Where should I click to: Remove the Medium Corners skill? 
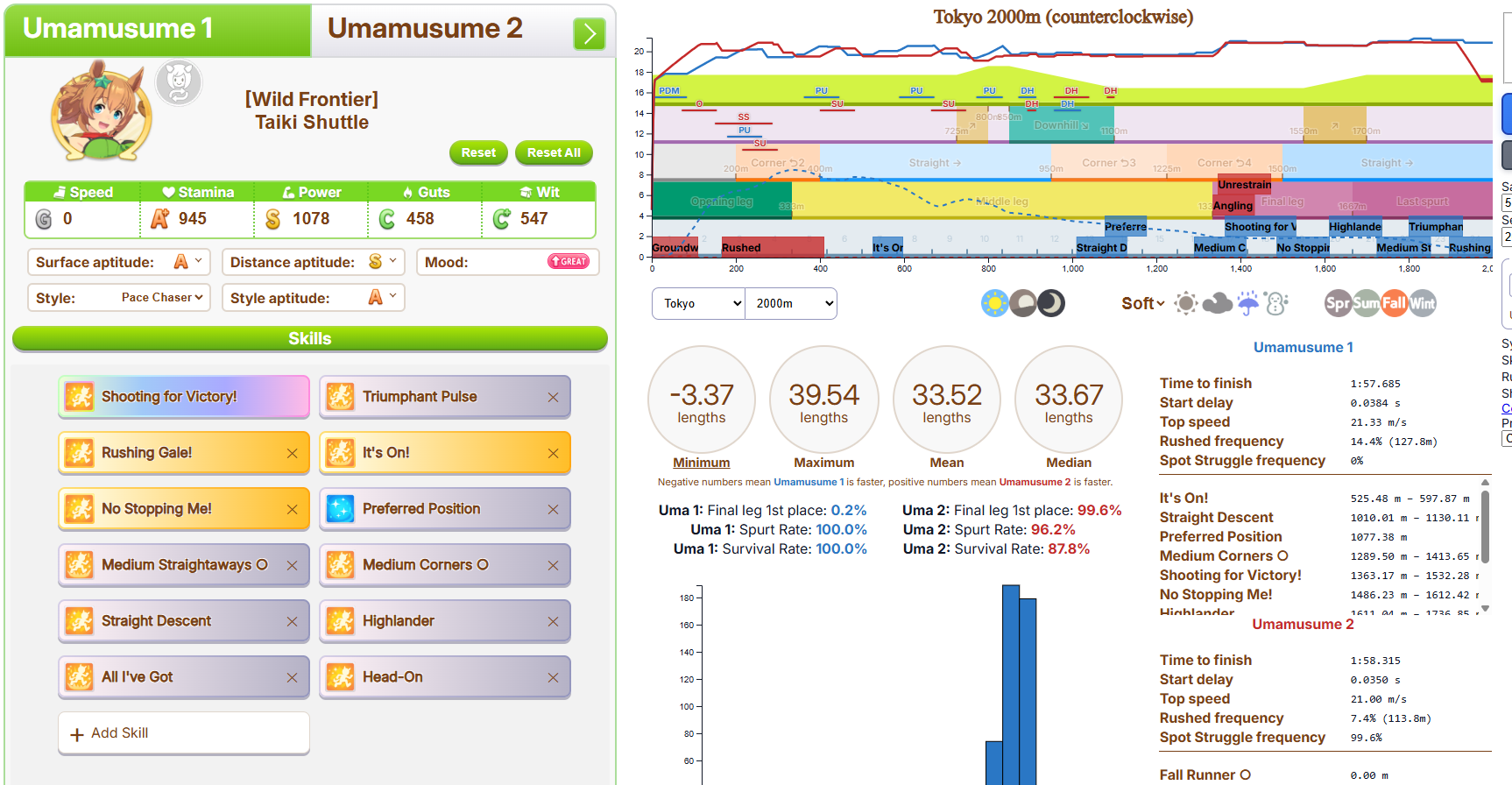[553, 565]
